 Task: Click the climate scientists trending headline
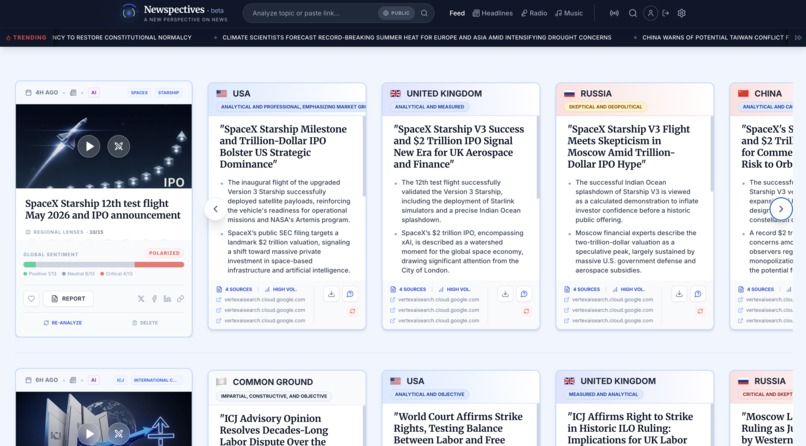coord(417,38)
